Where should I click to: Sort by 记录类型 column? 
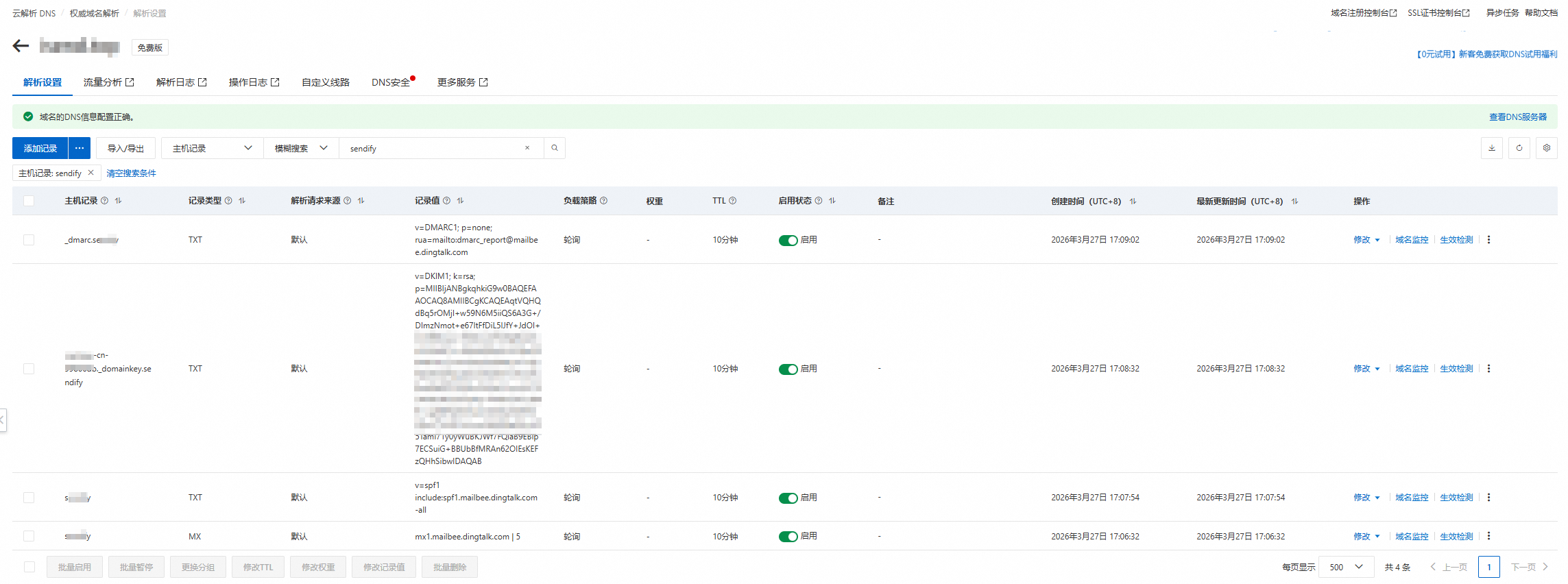click(x=242, y=201)
